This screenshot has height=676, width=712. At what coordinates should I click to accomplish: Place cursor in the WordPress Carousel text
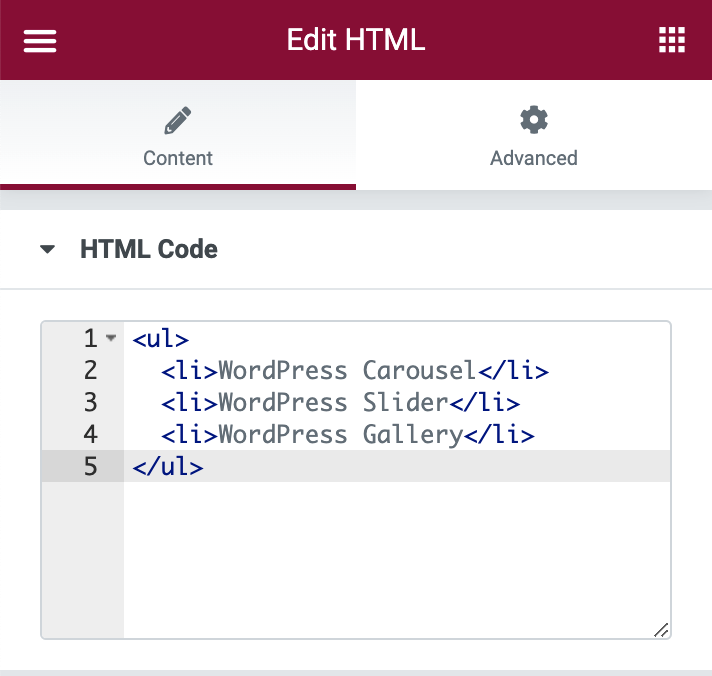tap(347, 371)
